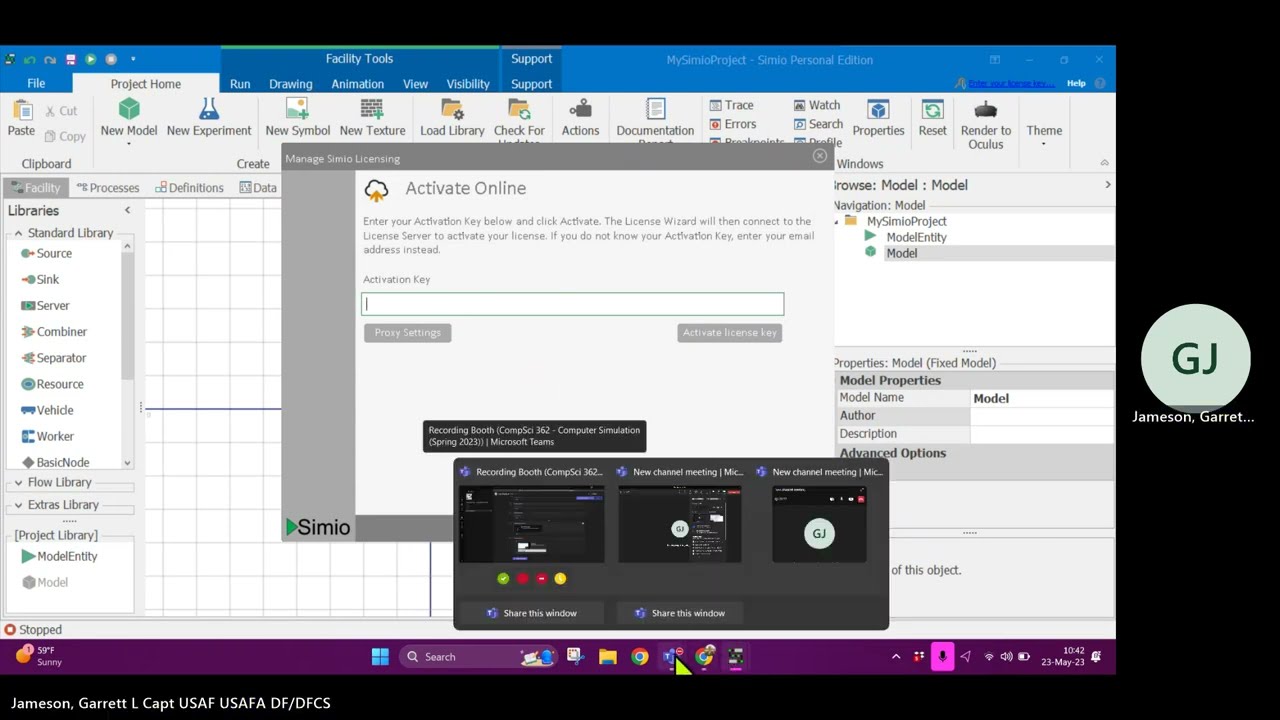The width and height of the screenshot is (1280, 720).
Task: Save project with the floppy disk icon
Action: [70, 60]
